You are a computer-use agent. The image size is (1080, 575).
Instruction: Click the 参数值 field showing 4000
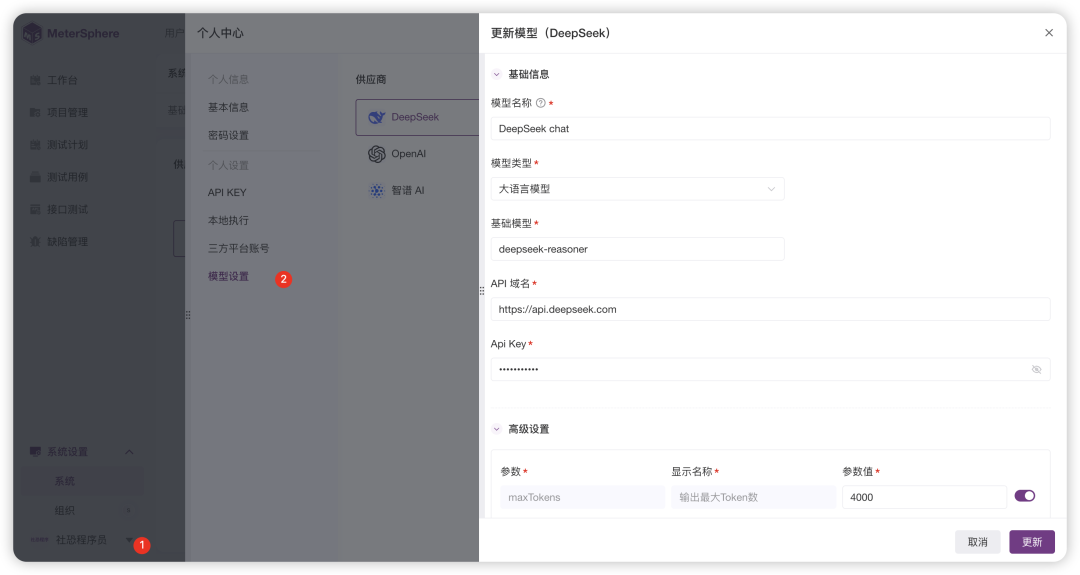pos(924,497)
